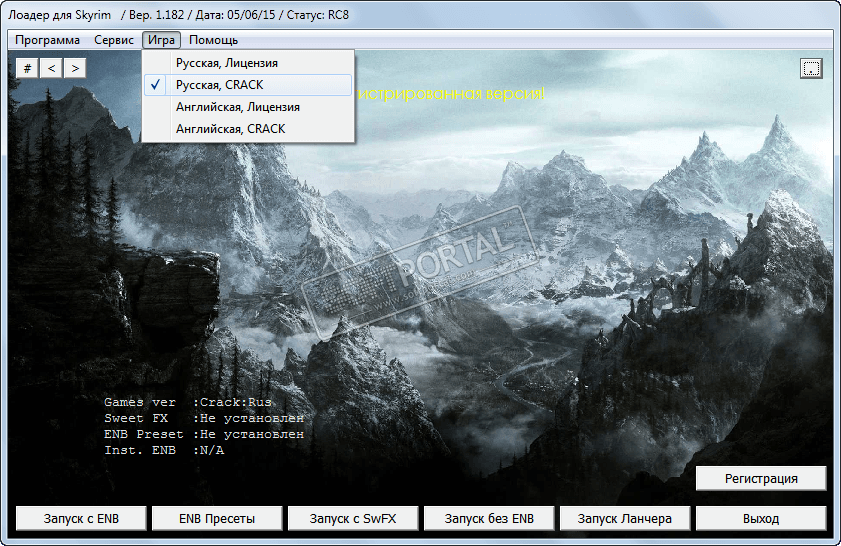This screenshot has width=841, height=546.
Task: Click Запуск Ланчера button
Action: 625,519
